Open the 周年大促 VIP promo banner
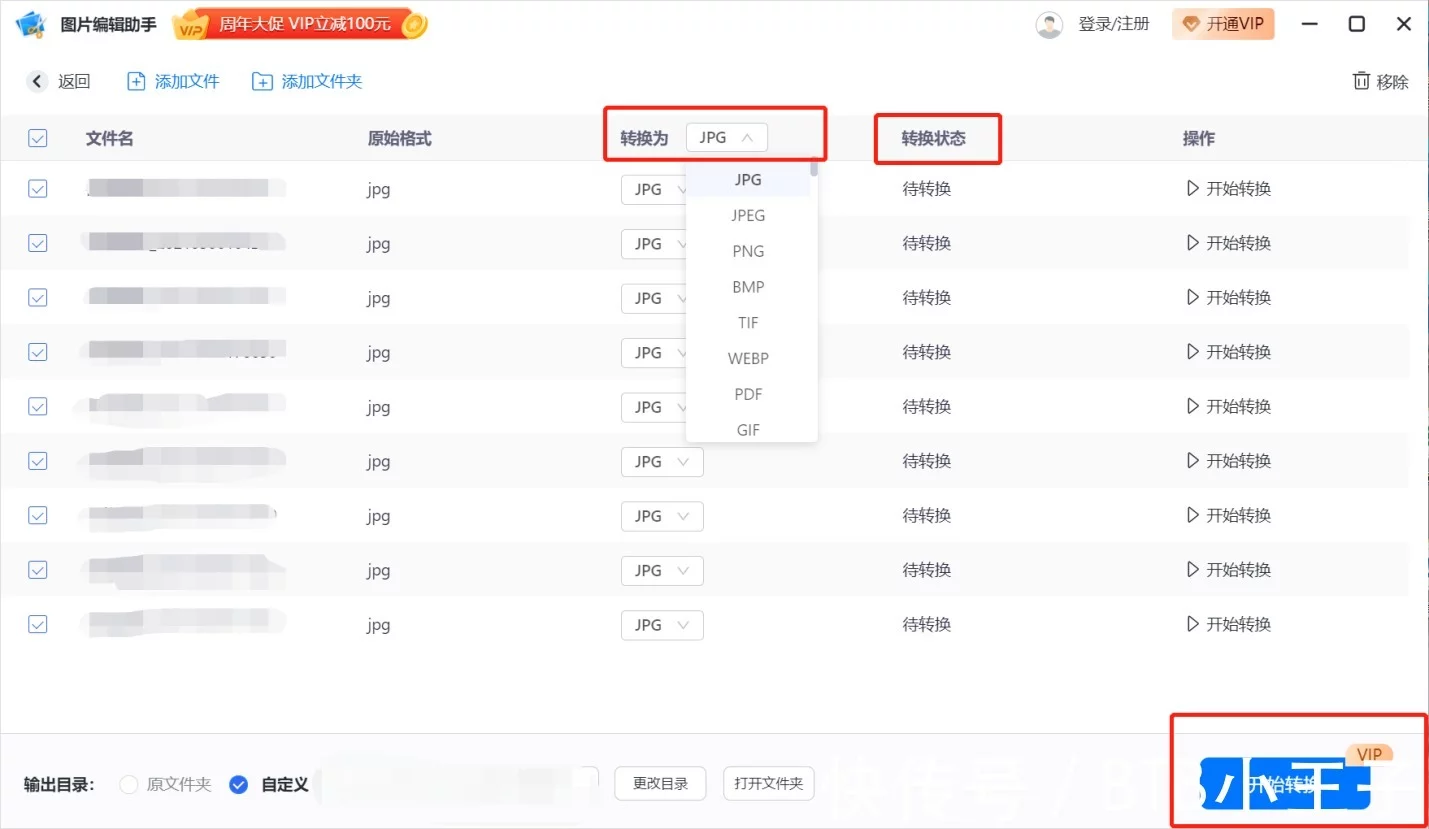Viewport: 1429px width, 829px height. (300, 25)
